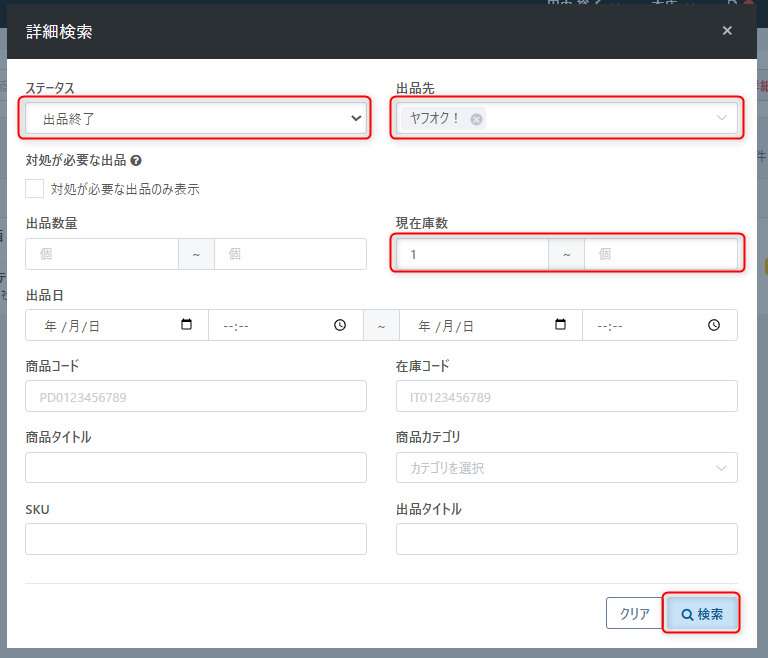Expand the 出品先 dropdown arrow

(721, 118)
